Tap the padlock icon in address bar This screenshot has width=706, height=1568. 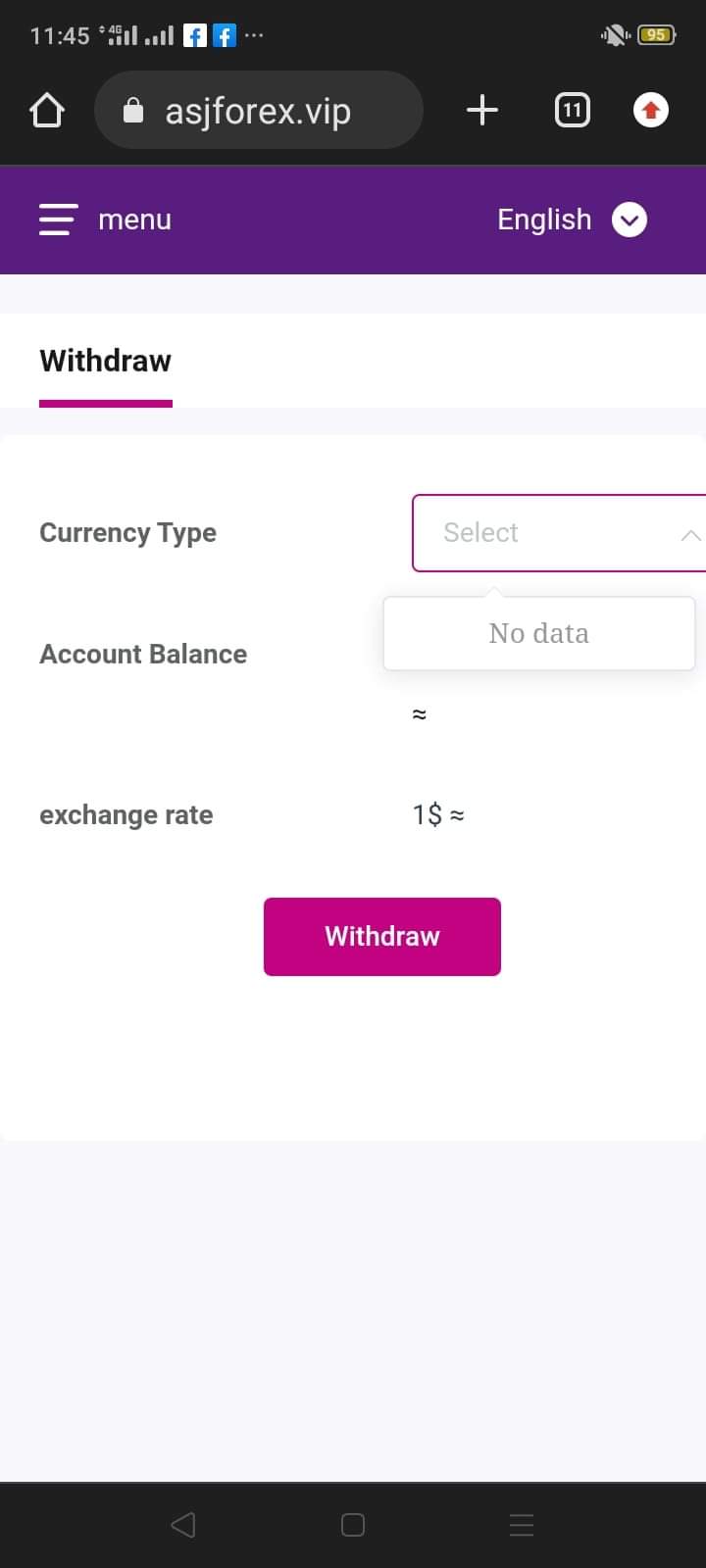(x=133, y=111)
